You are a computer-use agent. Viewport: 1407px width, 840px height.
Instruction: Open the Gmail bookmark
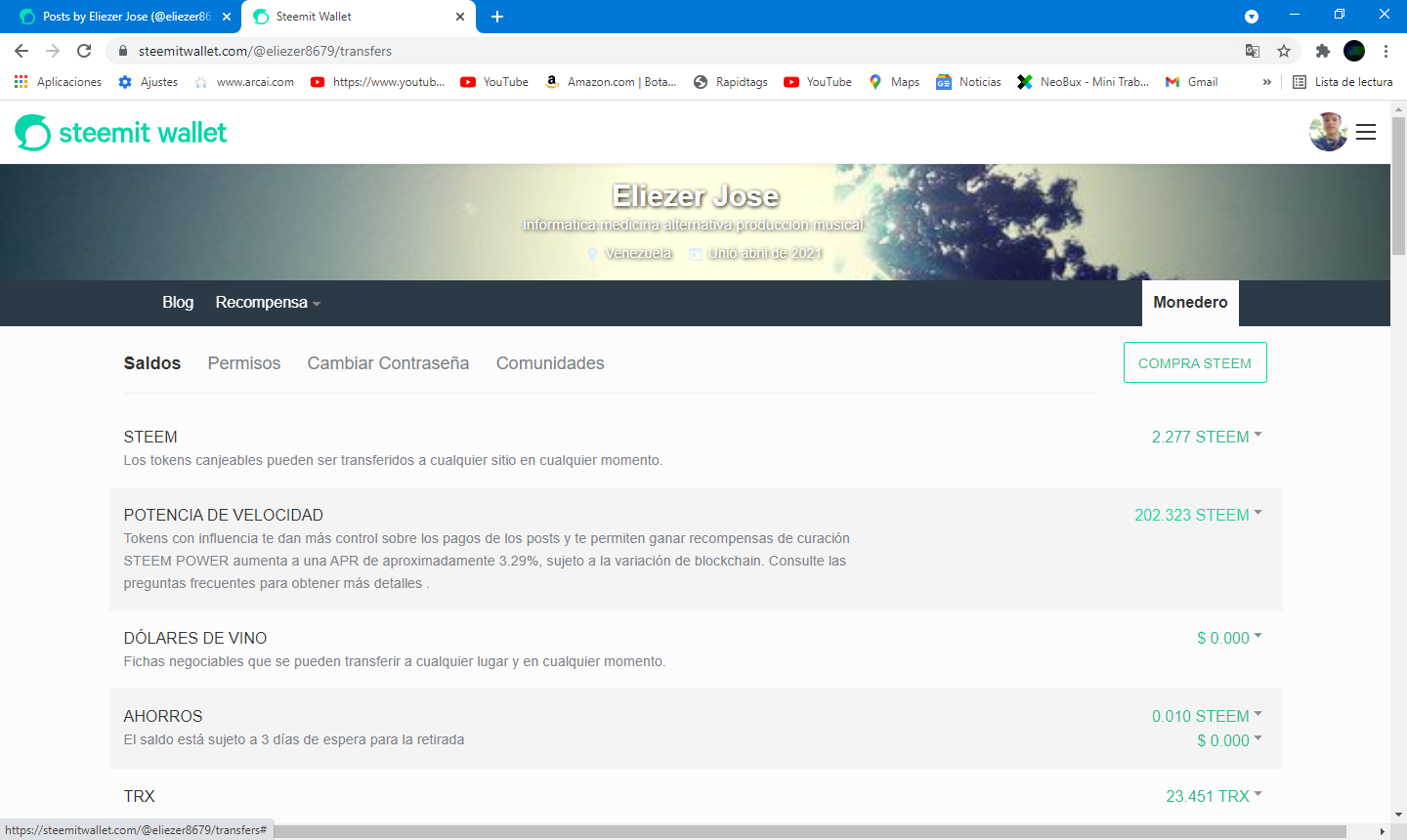click(1192, 82)
